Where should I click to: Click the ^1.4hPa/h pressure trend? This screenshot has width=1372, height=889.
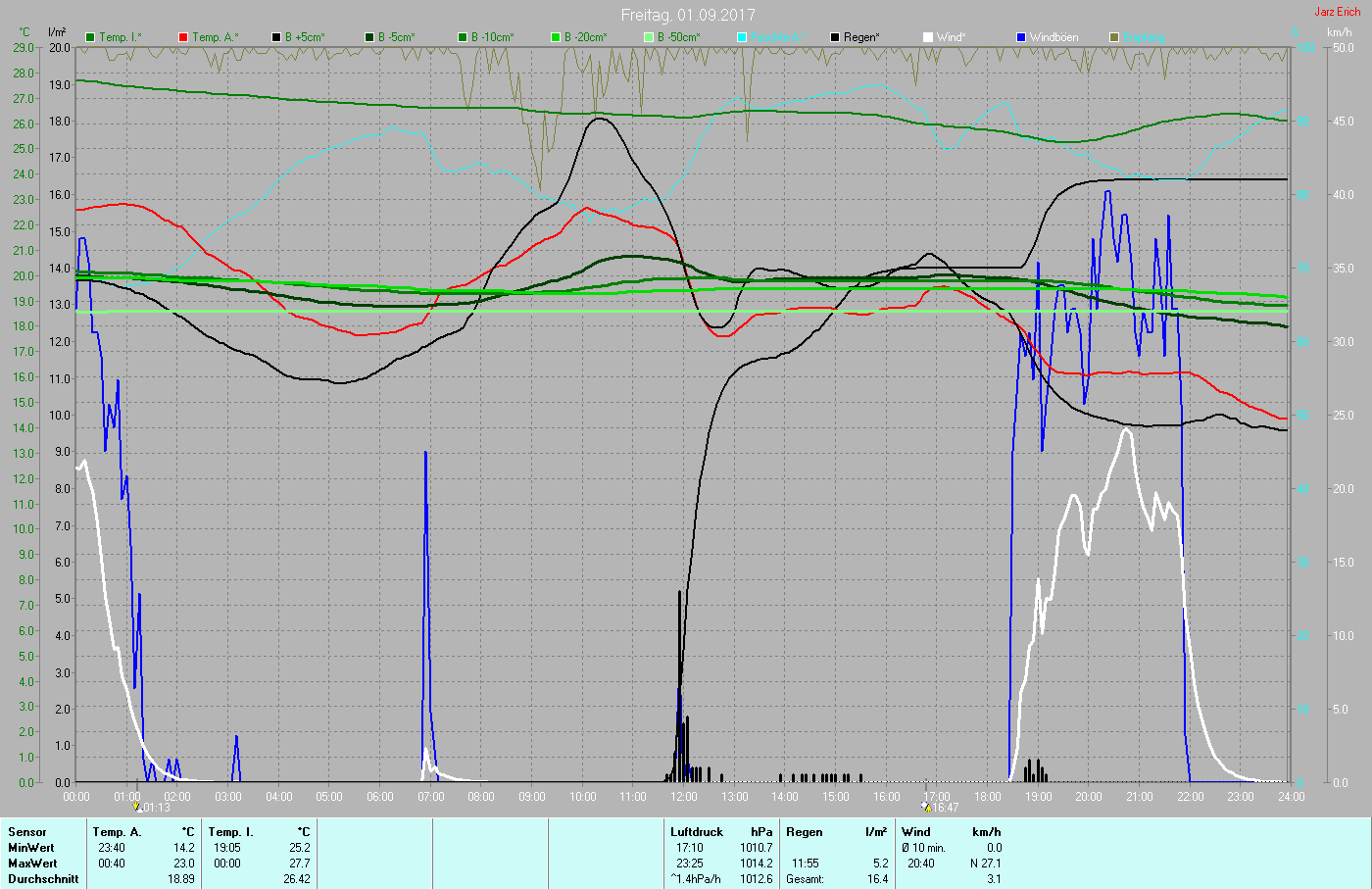[x=696, y=879]
